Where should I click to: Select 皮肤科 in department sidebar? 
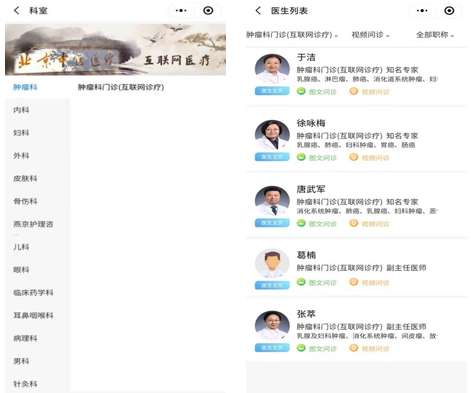click(x=25, y=178)
